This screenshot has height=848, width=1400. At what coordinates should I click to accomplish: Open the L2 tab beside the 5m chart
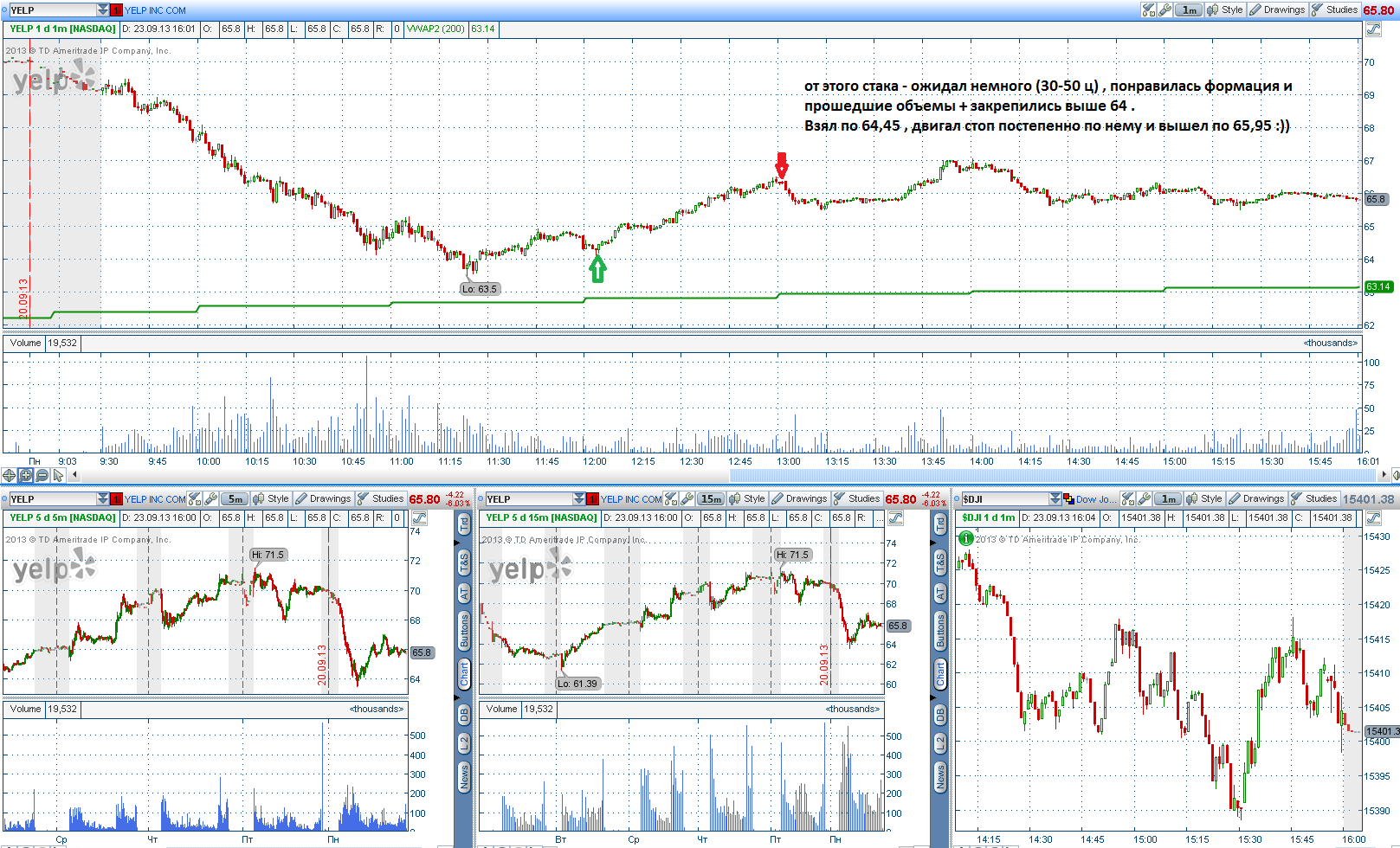pyautogui.click(x=464, y=743)
